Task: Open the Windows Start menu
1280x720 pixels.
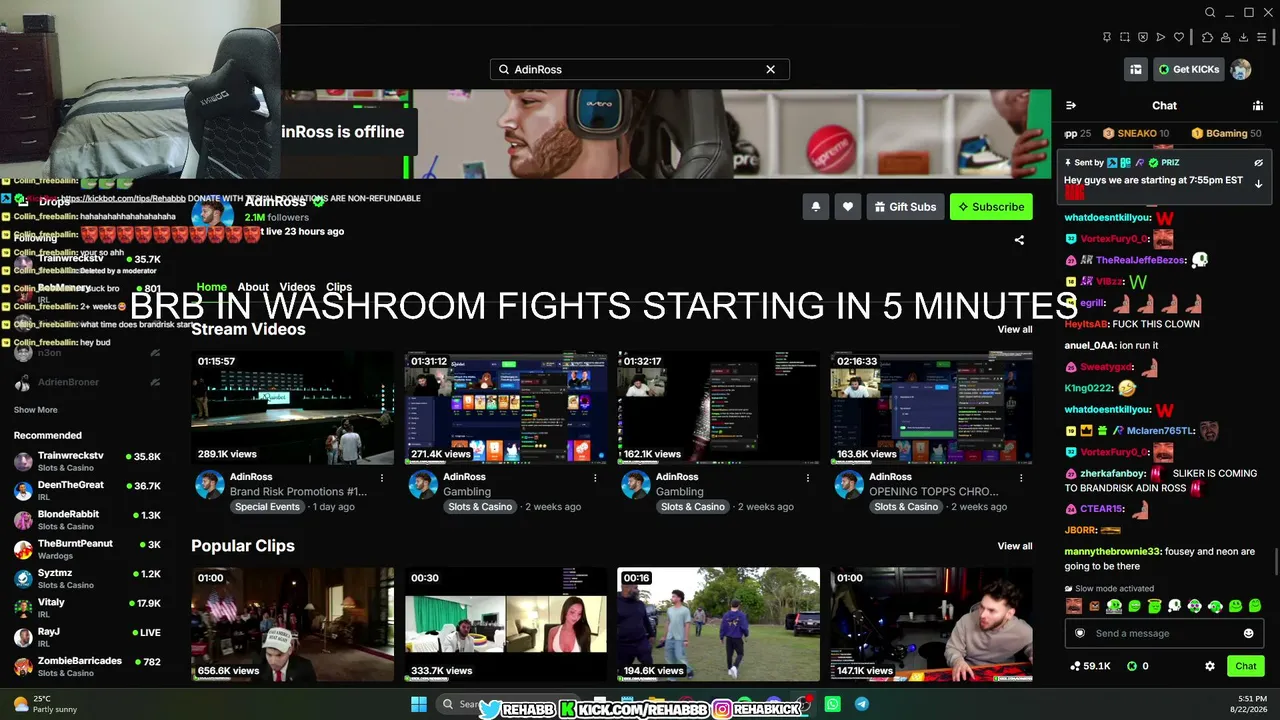Action: coord(418,704)
